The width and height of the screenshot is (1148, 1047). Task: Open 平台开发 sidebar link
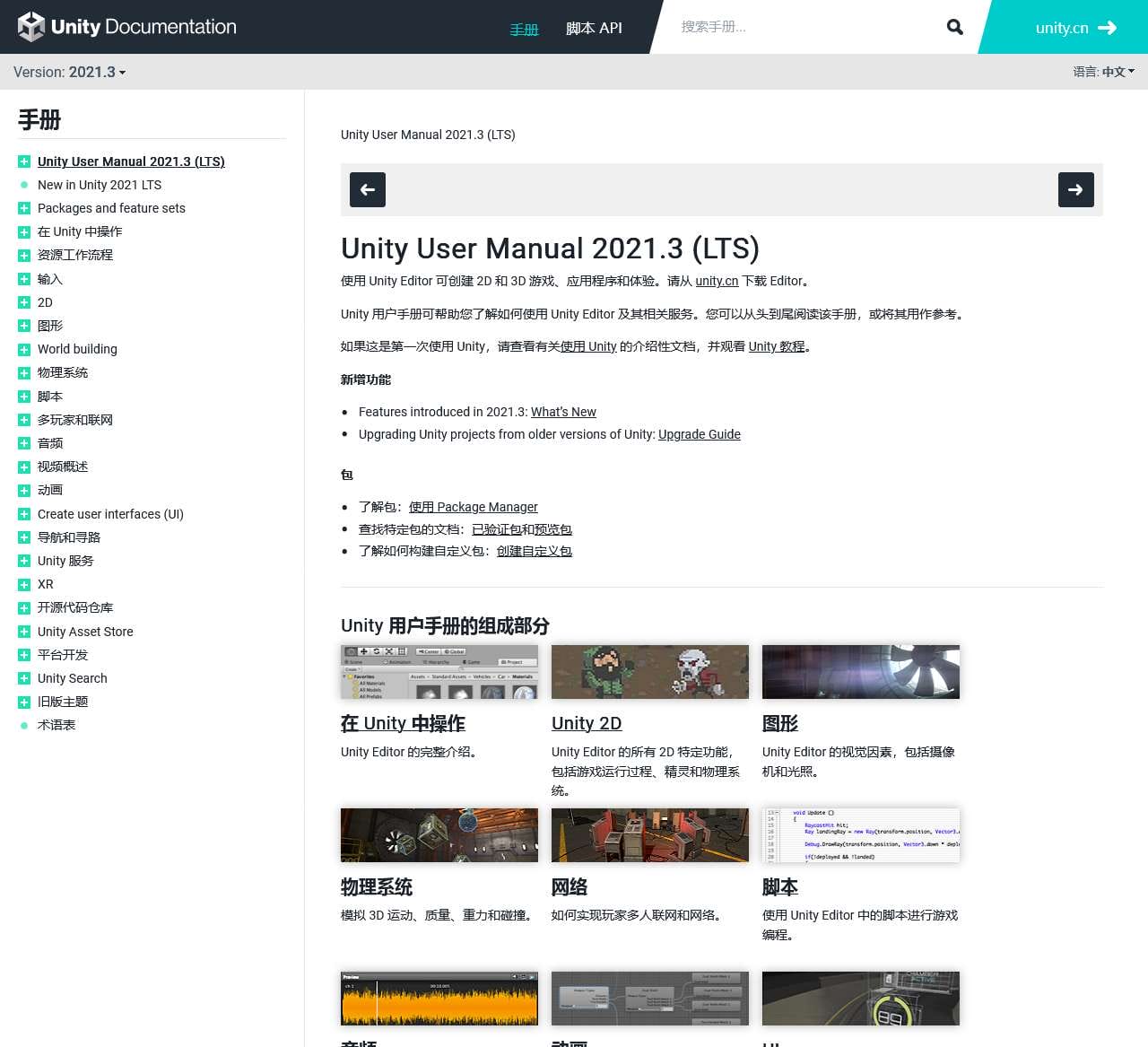(63, 655)
